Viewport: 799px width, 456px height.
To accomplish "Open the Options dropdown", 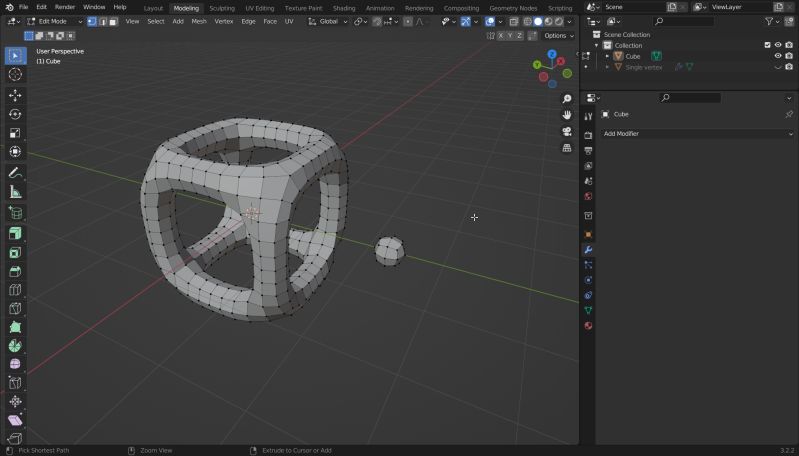I will point(558,36).
